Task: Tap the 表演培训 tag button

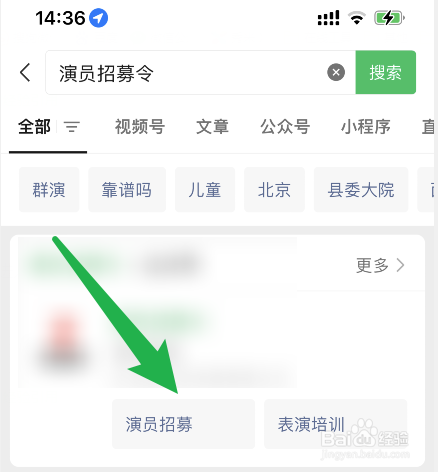Action: click(336, 424)
